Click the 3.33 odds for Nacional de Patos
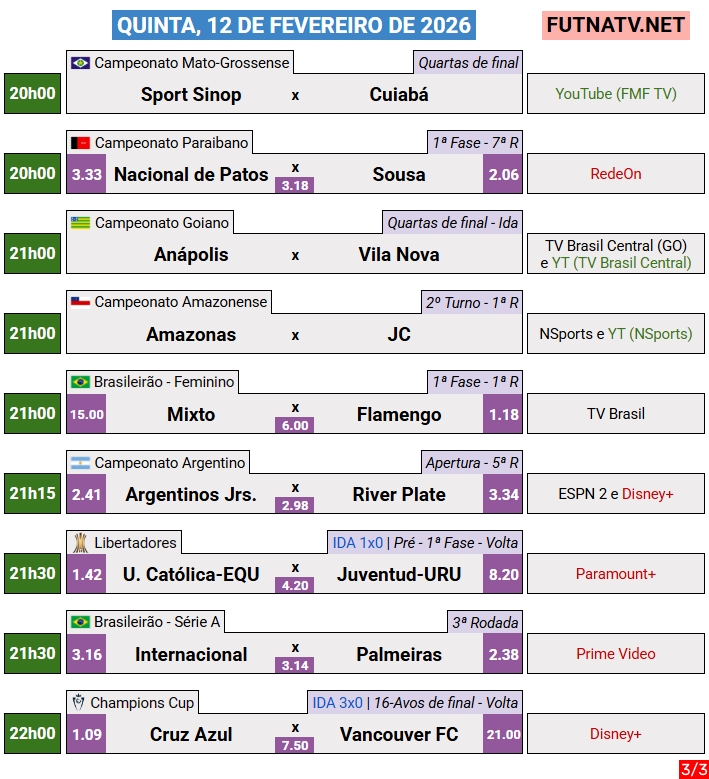The width and height of the screenshot is (709, 779). click(x=87, y=174)
